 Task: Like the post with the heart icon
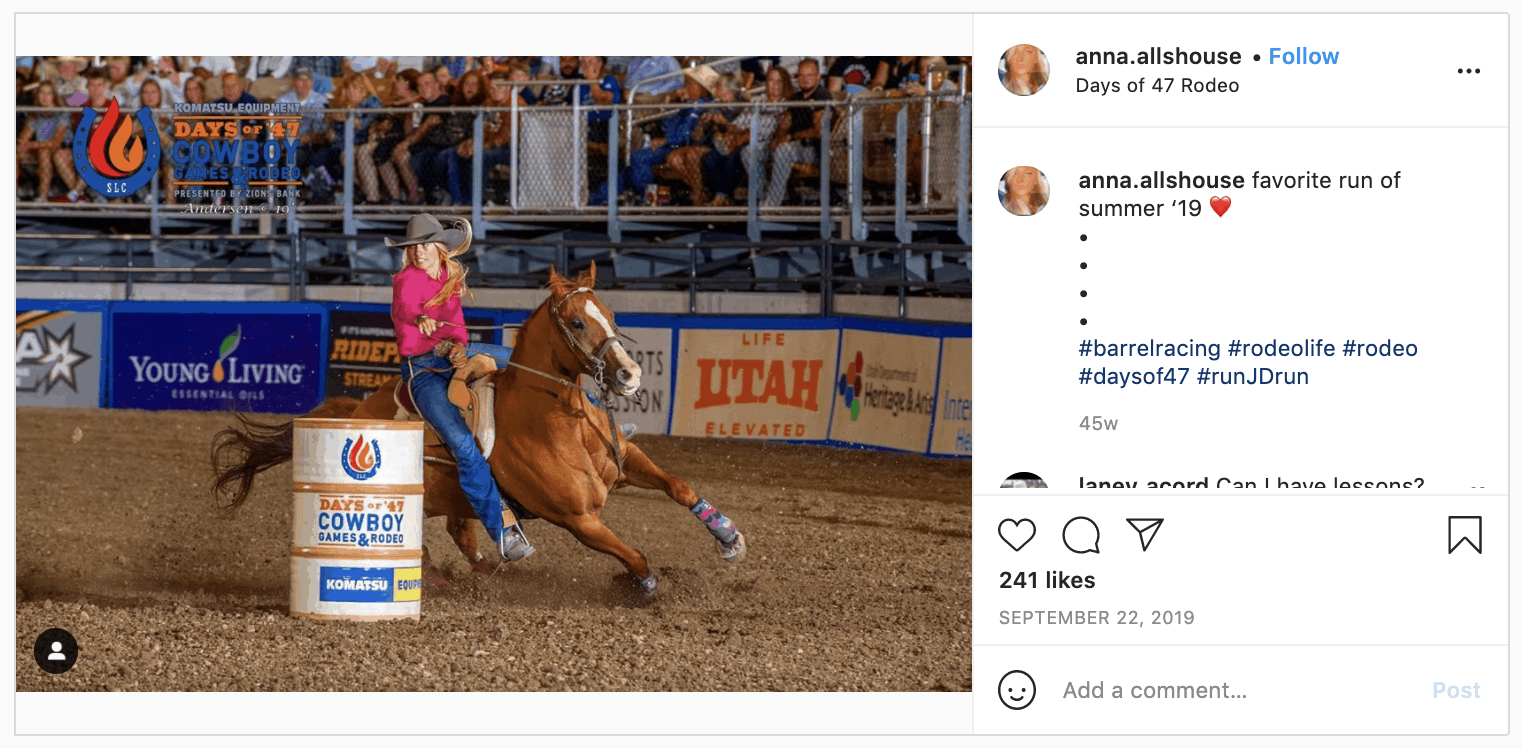tap(1017, 535)
